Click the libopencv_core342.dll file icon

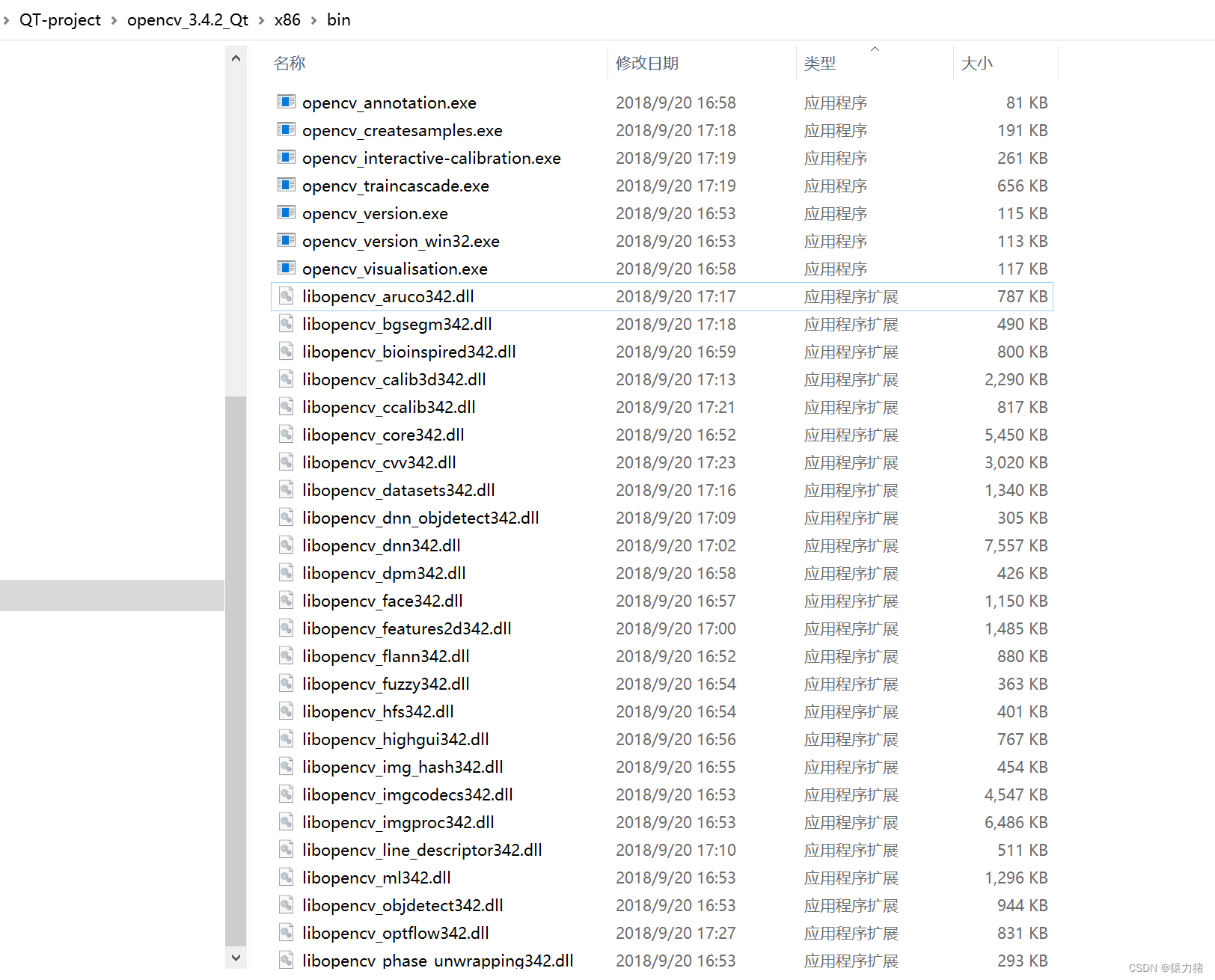point(287,435)
